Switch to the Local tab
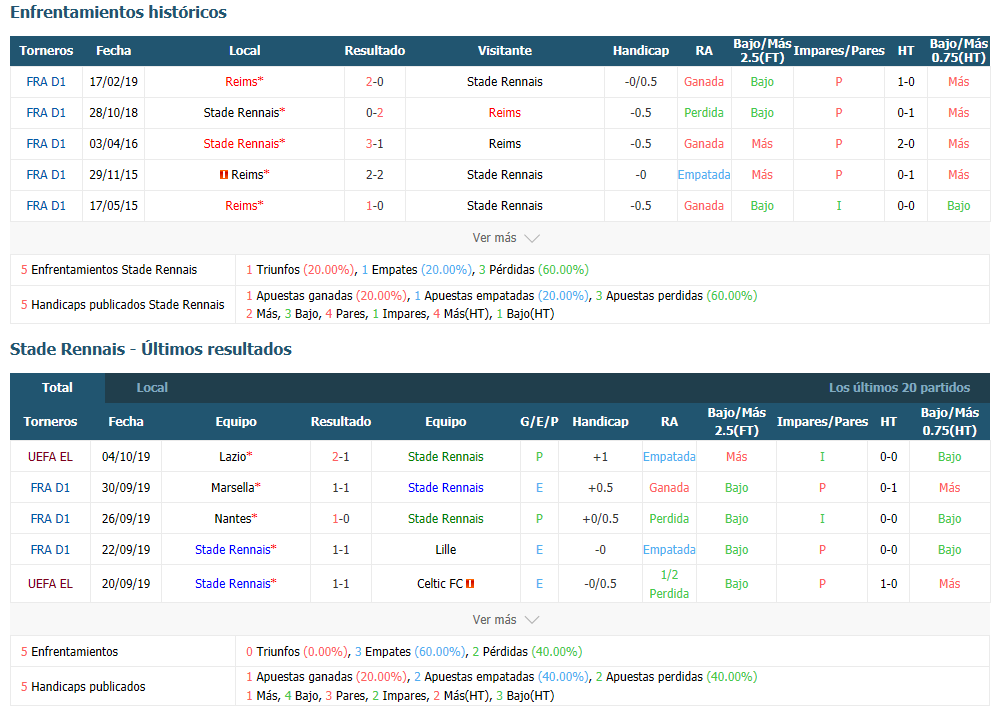Screen dimensions: 1008x715 click(x=152, y=388)
